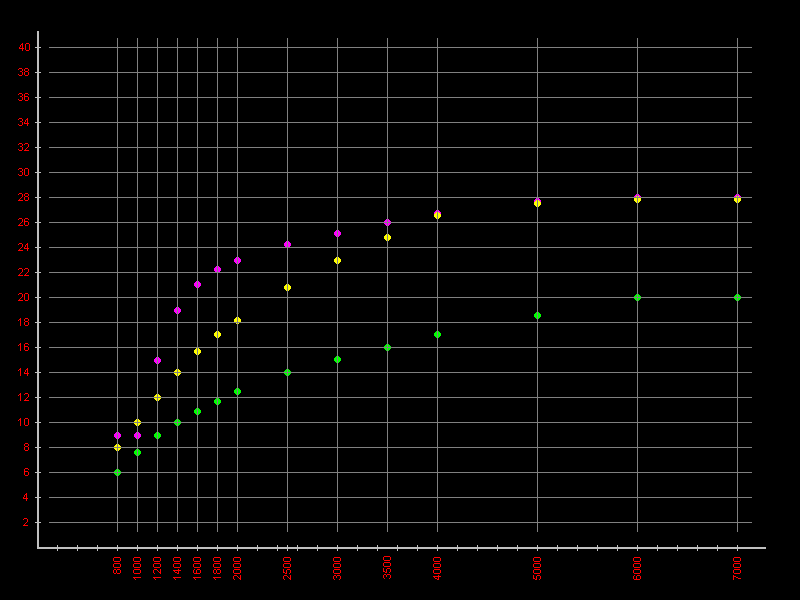Click the green data point at x=4000
The width and height of the screenshot is (800, 600).
coord(437,334)
